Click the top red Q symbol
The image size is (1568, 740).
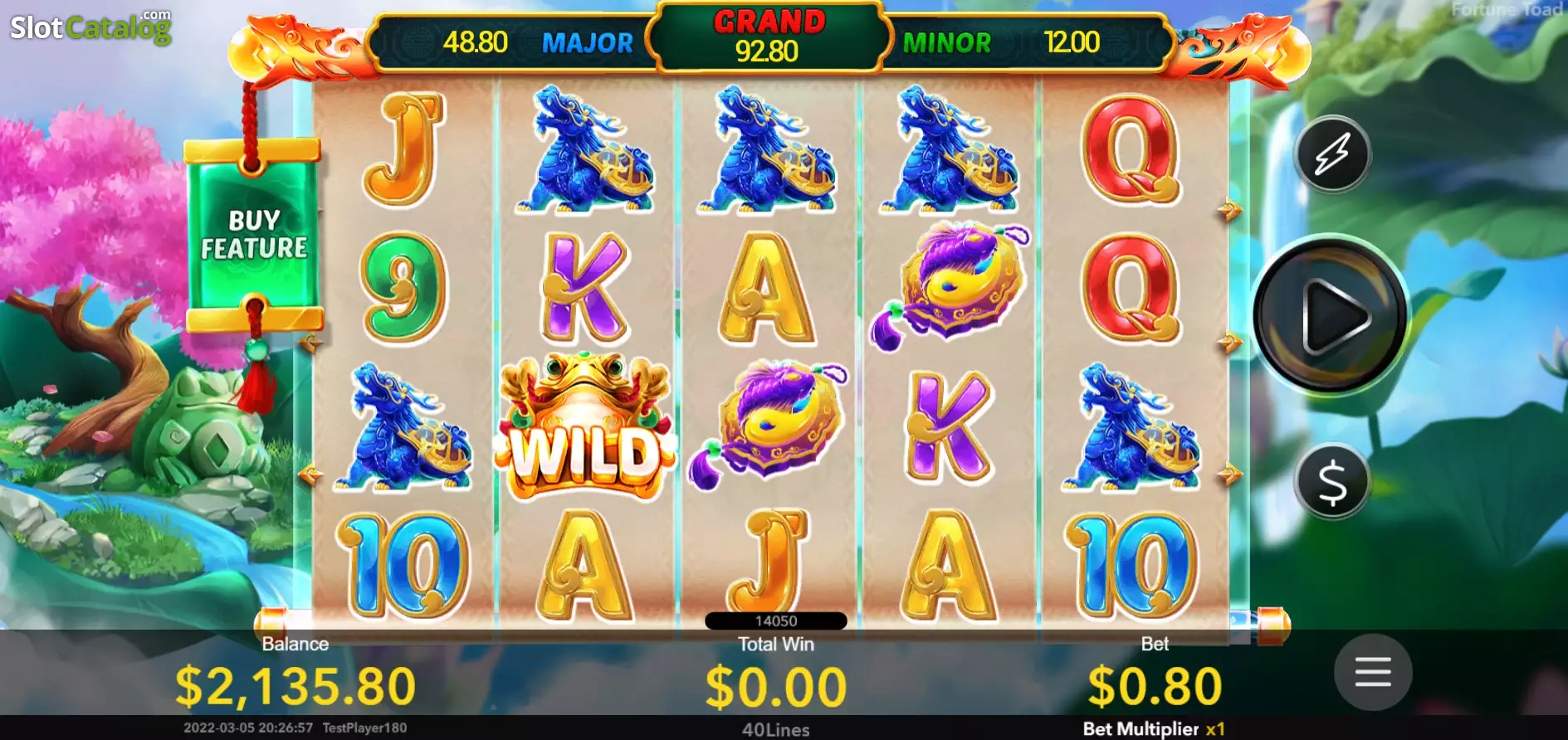(x=1131, y=148)
